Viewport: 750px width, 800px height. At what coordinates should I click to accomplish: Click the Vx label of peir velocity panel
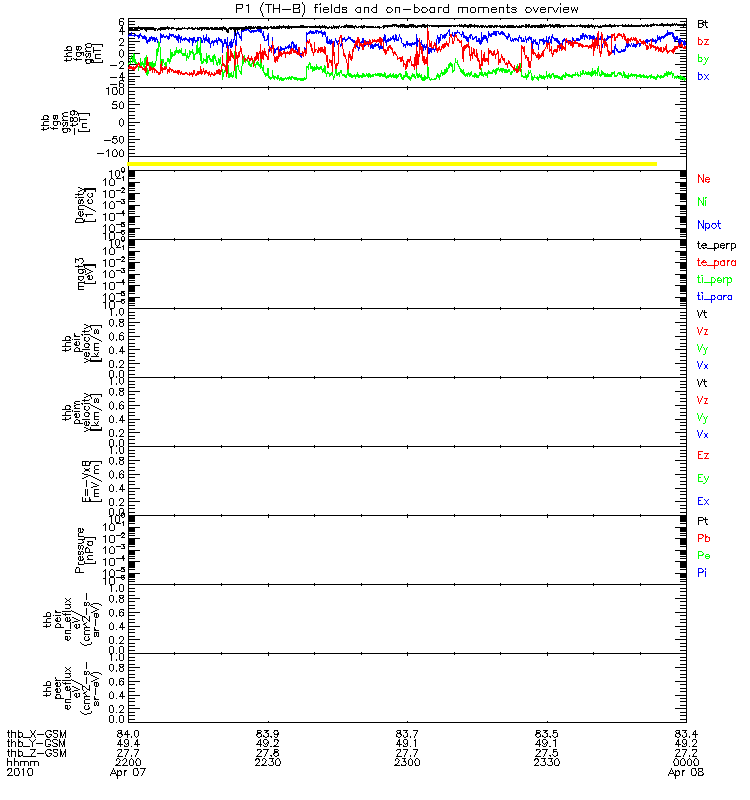[x=703, y=366]
